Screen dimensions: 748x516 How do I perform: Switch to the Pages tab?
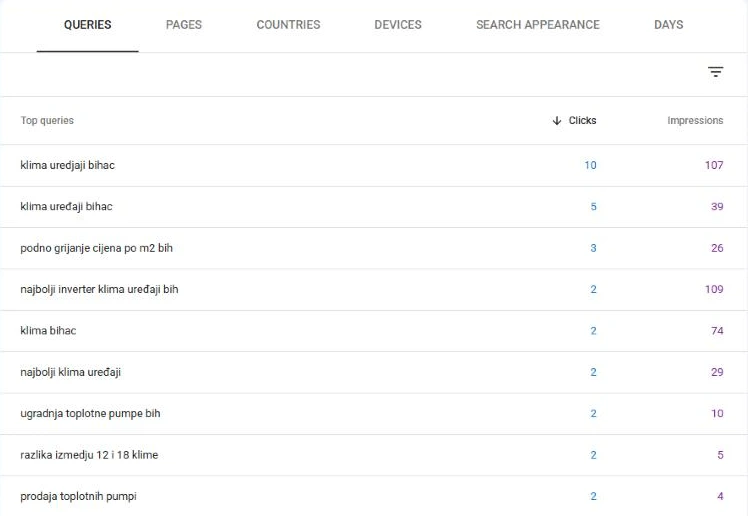click(x=184, y=25)
